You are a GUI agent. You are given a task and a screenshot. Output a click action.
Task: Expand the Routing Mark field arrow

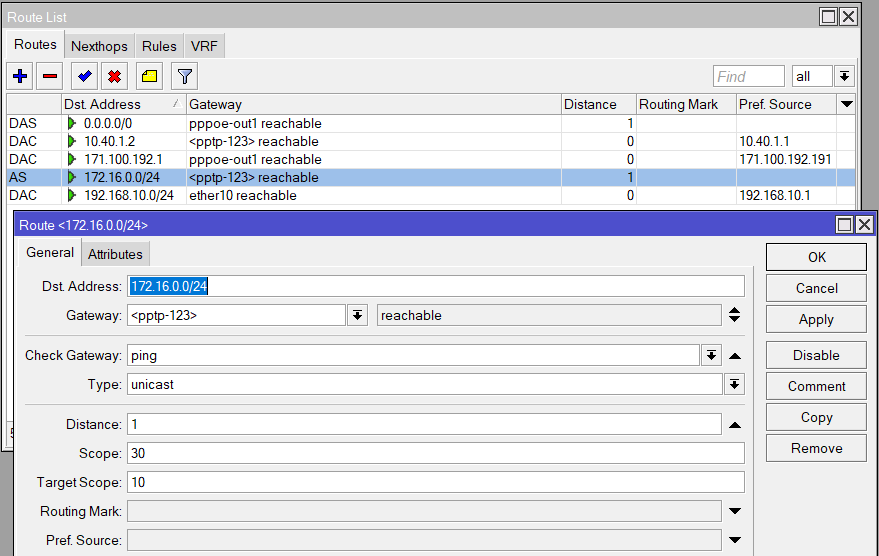pos(735,511)
